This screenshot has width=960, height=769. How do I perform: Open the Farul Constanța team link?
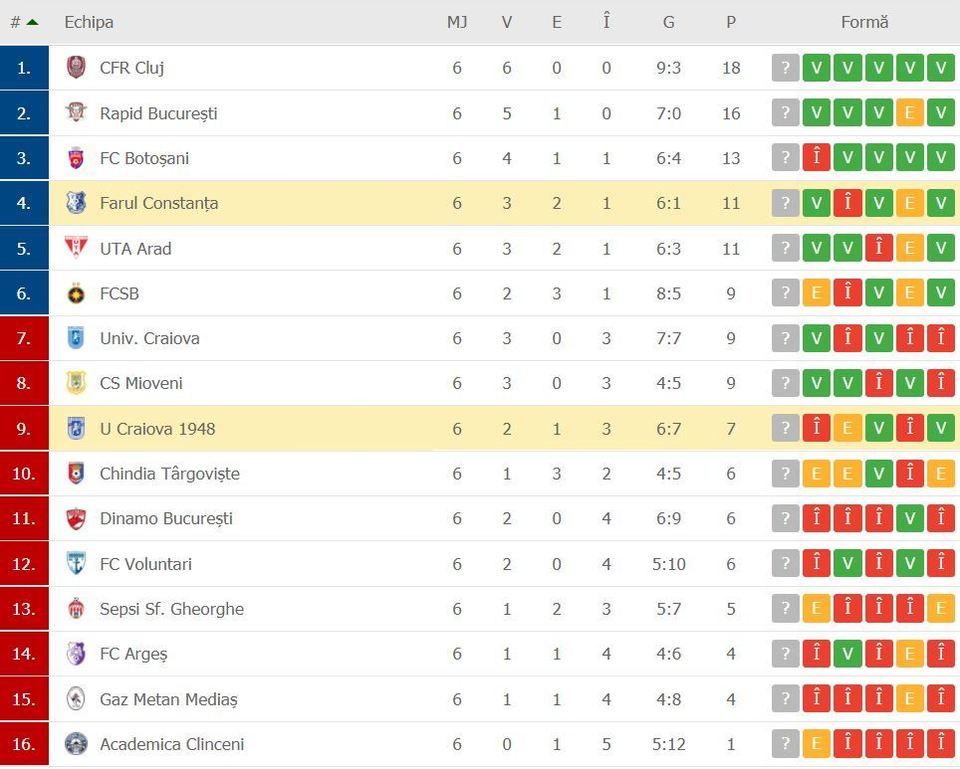tap(159, 203)
